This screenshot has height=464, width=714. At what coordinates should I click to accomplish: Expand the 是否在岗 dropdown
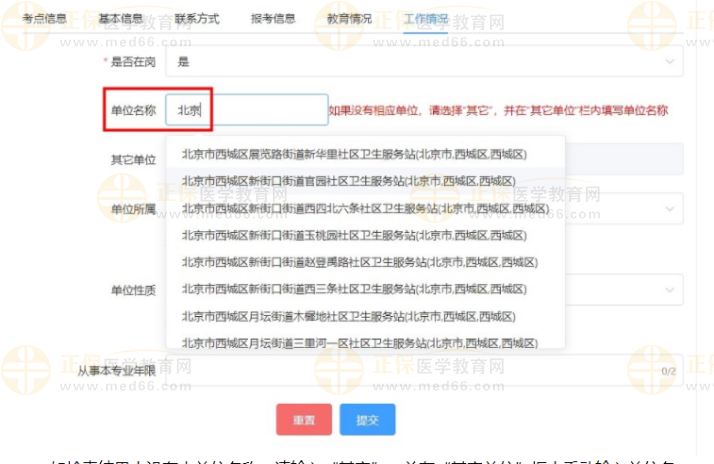click(669, 62)
